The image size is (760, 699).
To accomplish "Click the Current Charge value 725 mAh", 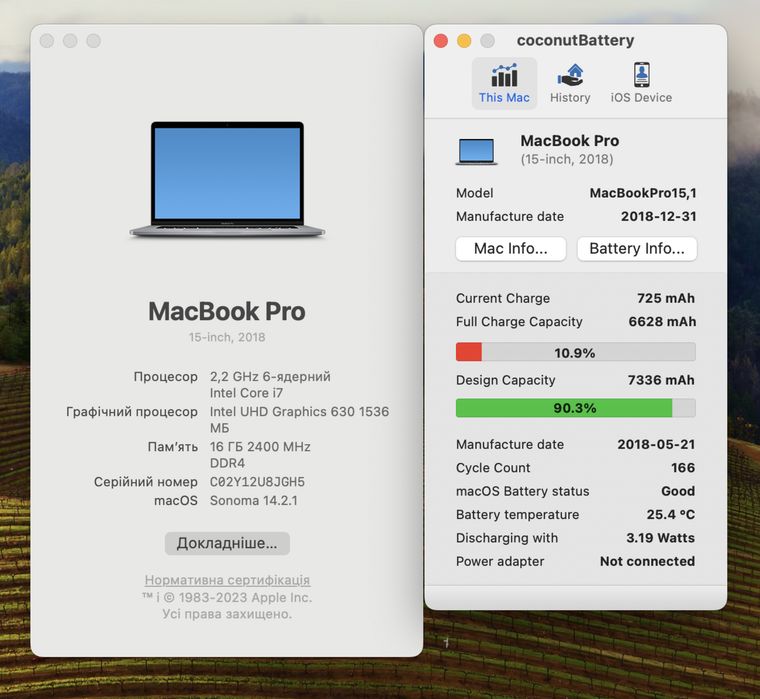I will coord(666,298).
